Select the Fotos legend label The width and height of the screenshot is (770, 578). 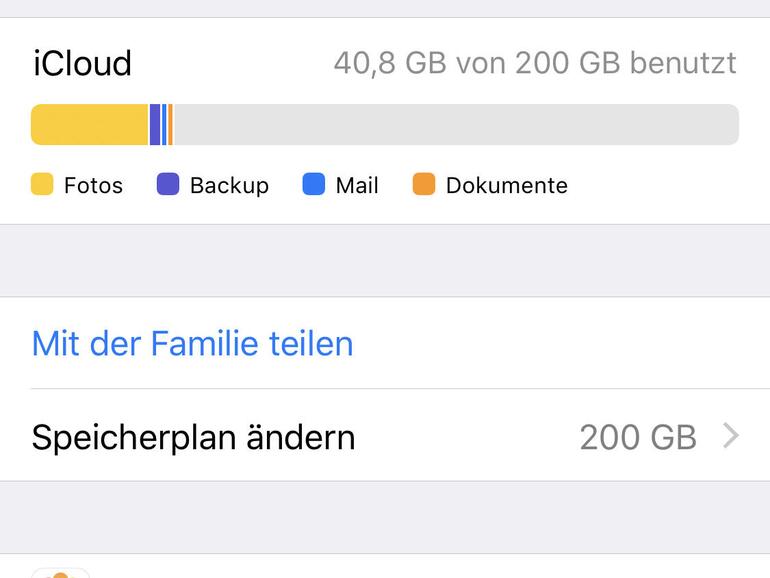click(93, 186)
